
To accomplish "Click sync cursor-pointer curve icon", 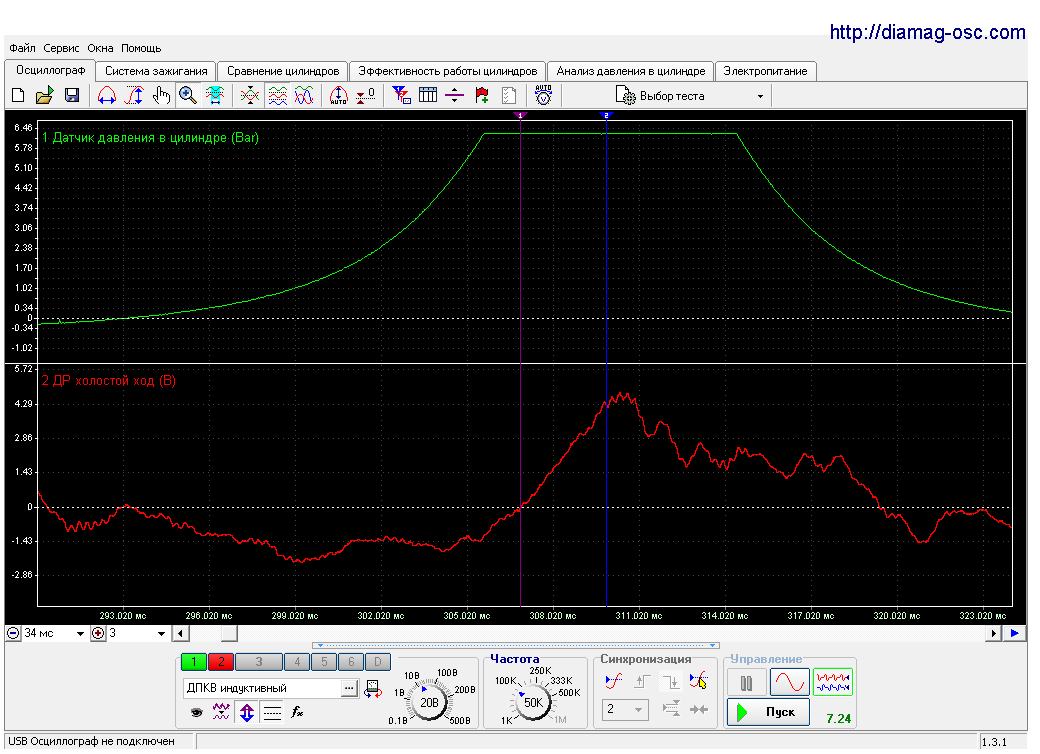I will point(698,681).
